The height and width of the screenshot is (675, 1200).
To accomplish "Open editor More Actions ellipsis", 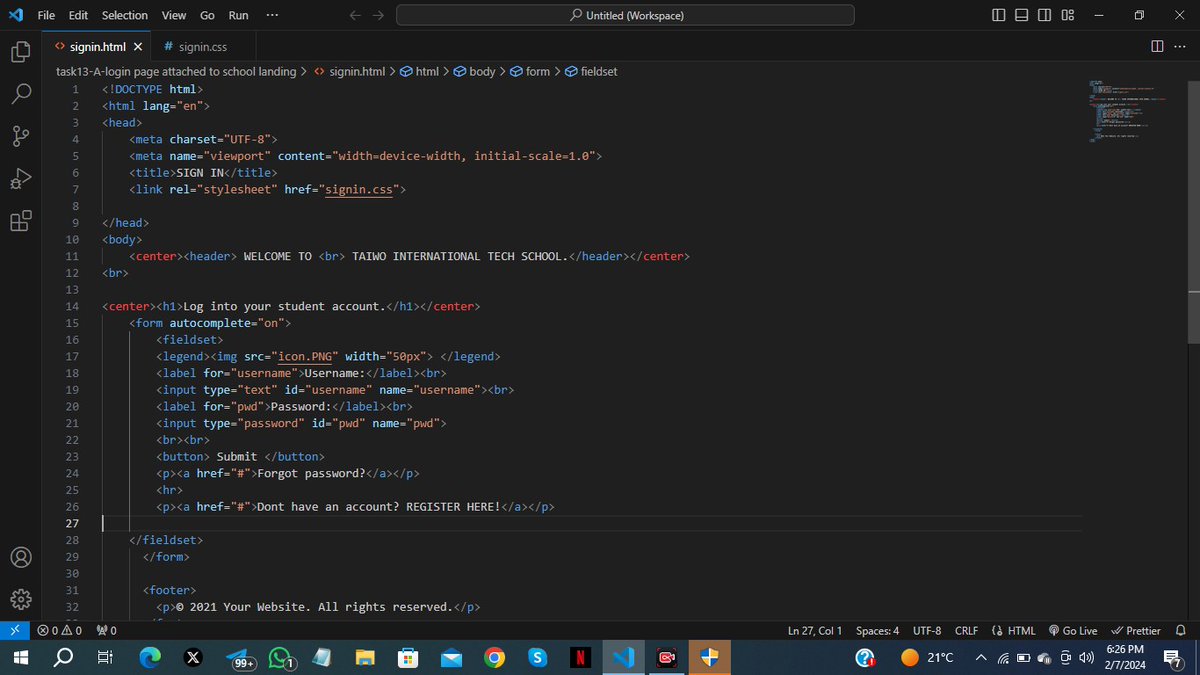I will point(1178,46).
